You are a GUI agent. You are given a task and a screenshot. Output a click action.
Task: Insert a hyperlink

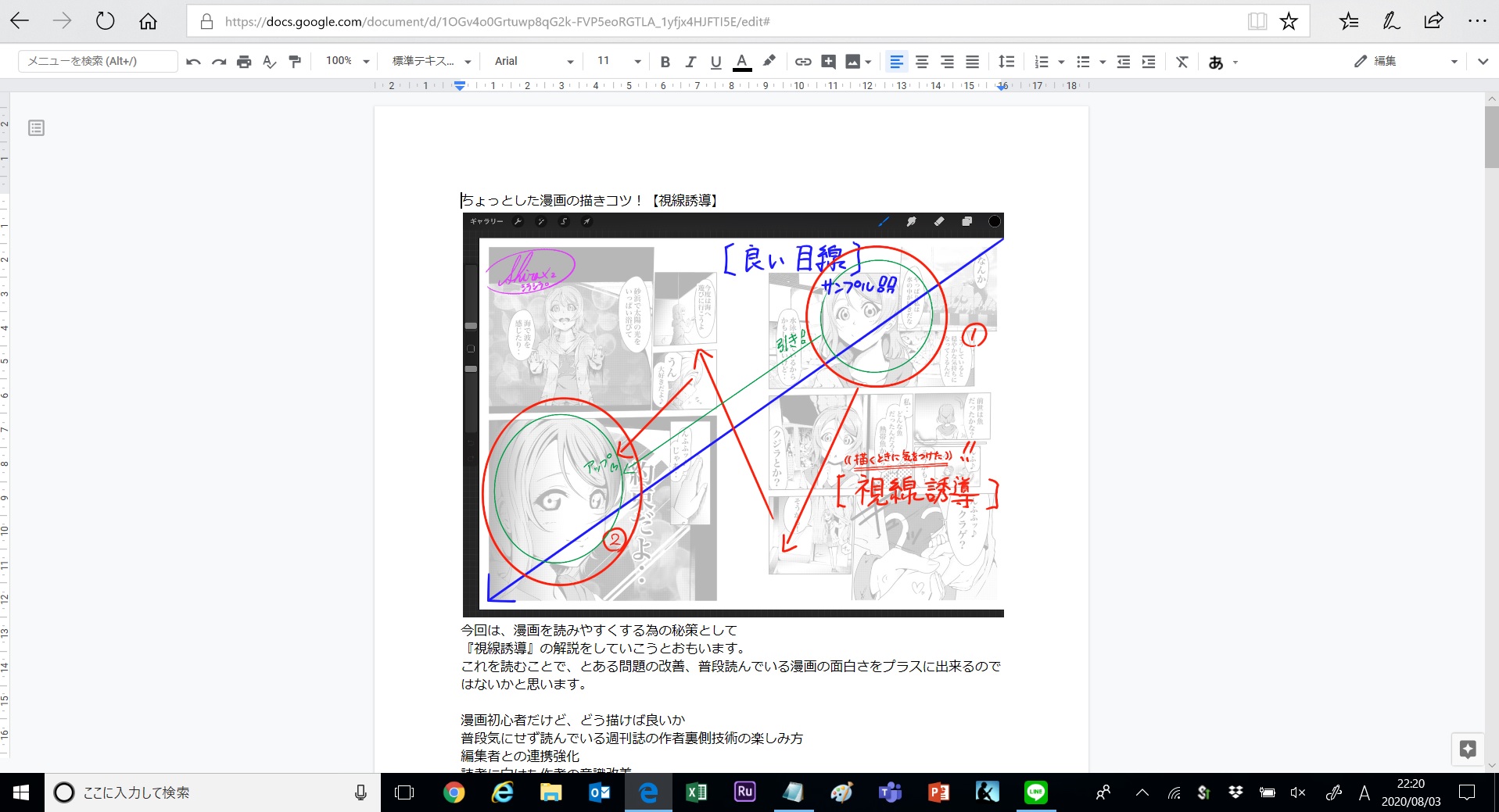[803, 62]
